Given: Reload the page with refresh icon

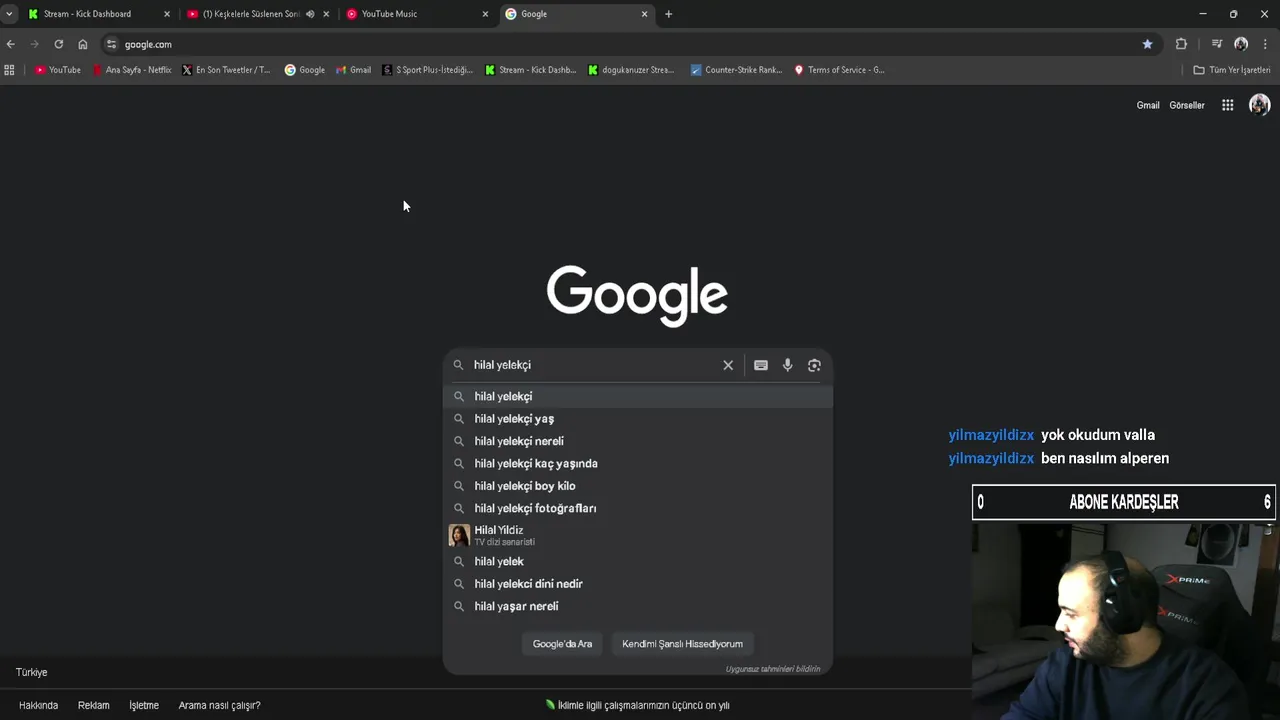Looking at the screenshot, I should pos(58,44).
